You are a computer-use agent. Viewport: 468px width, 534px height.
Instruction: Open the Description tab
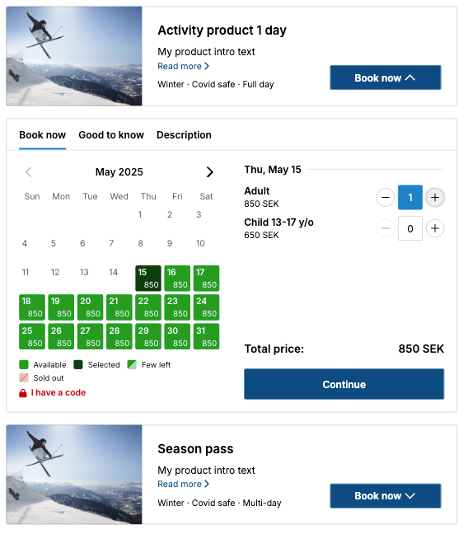click(x=184, y=135)
